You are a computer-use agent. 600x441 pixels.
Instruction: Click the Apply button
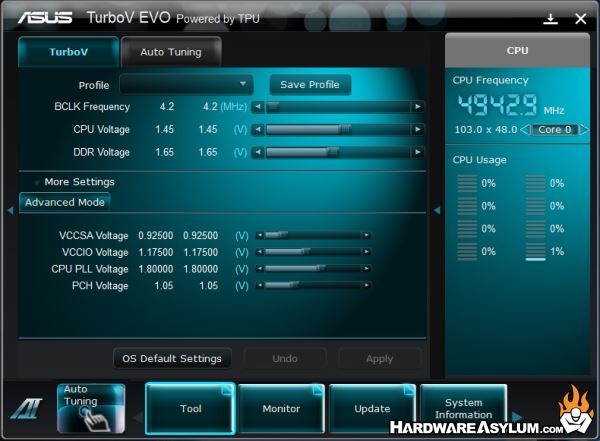379,359
